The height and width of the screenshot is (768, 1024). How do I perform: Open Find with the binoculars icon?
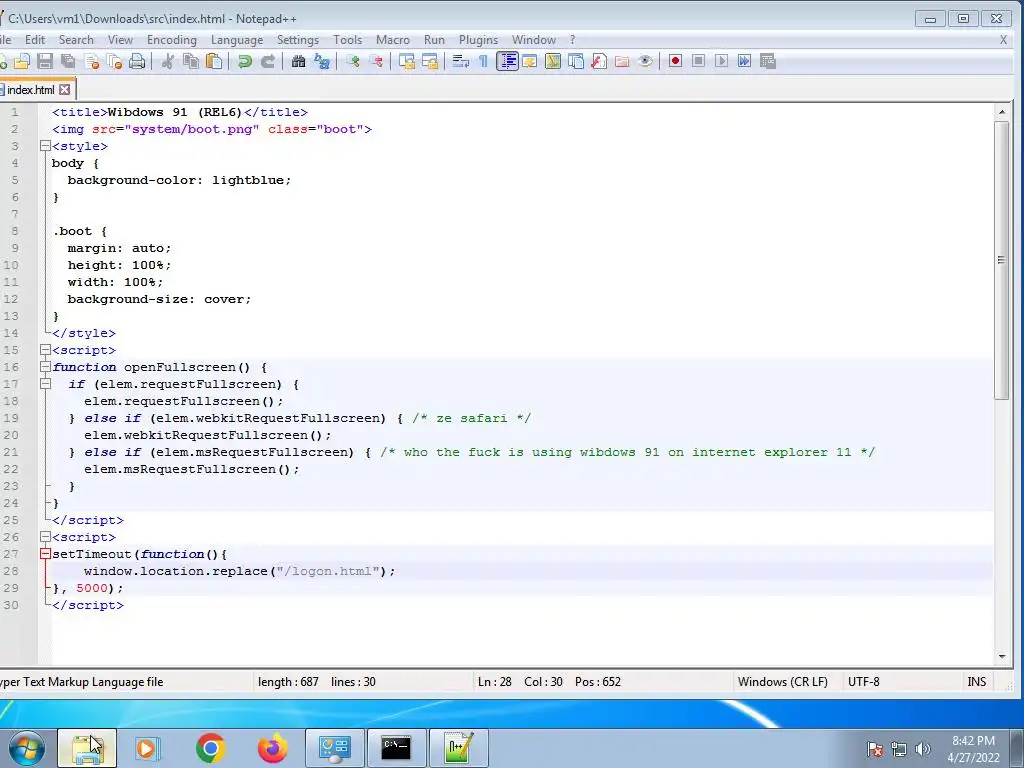coord(298,61)
